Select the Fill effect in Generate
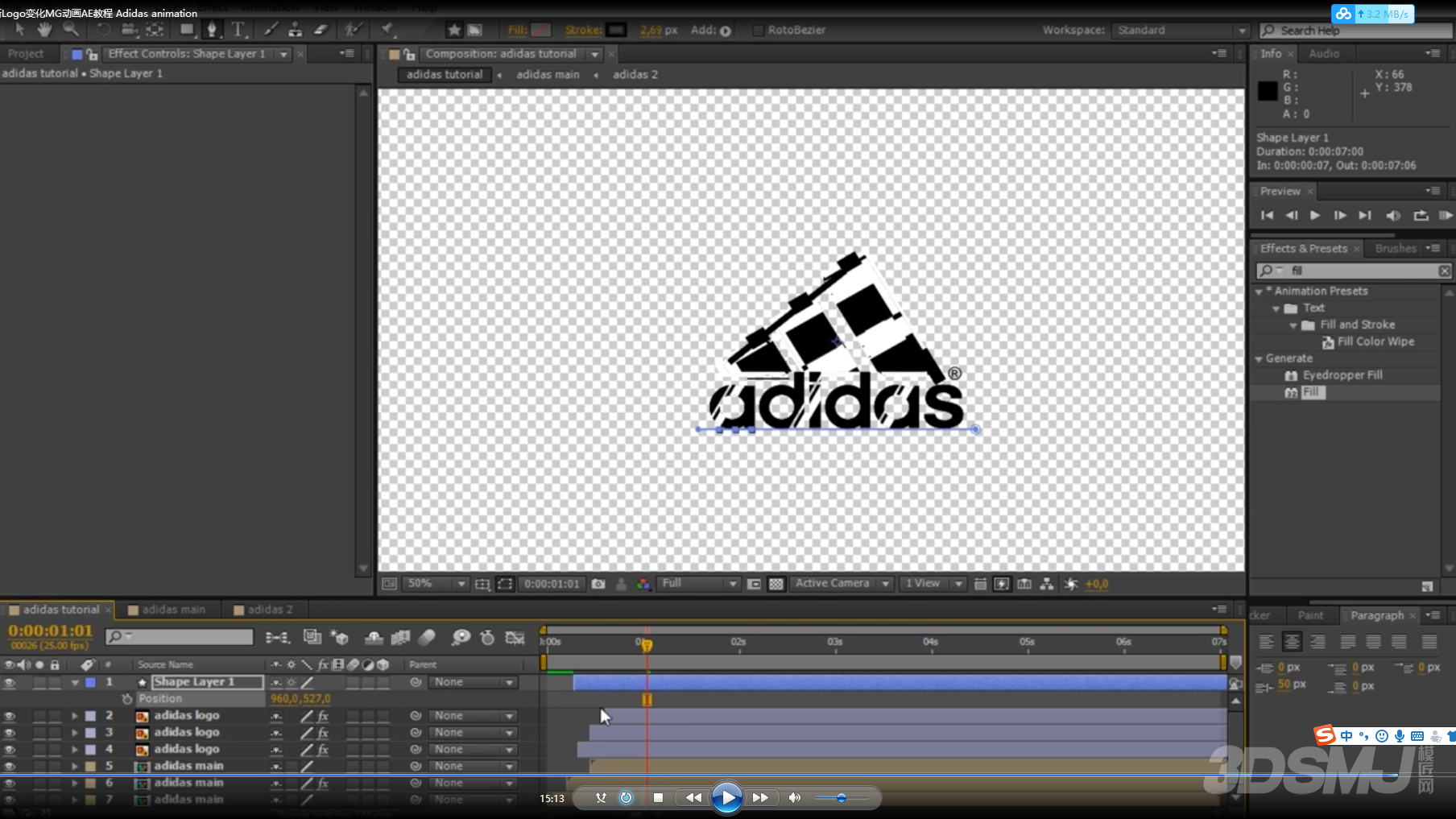This screenshot has width=1456, height=819. tap(1313, 393)
